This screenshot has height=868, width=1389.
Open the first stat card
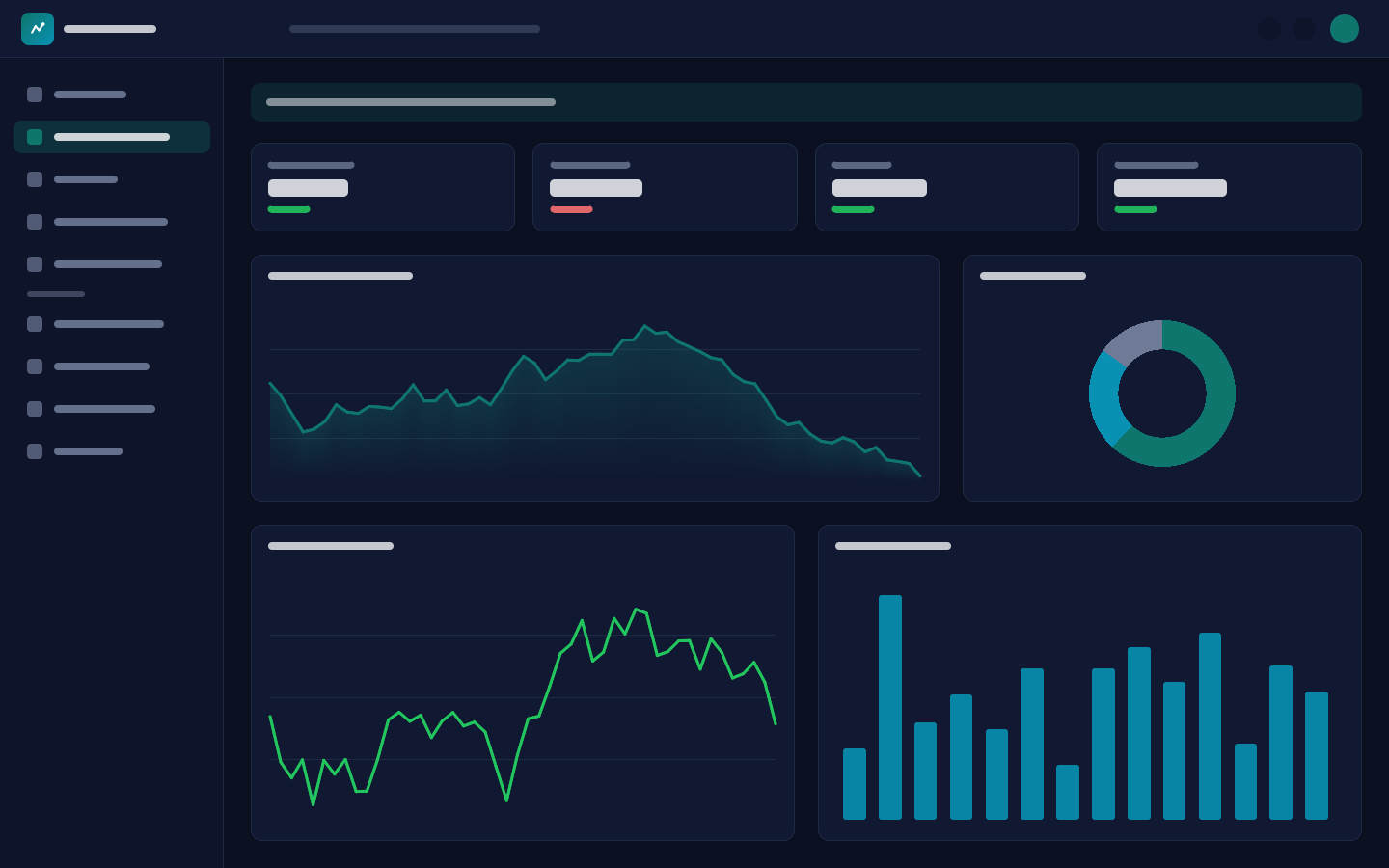point(383,187)
